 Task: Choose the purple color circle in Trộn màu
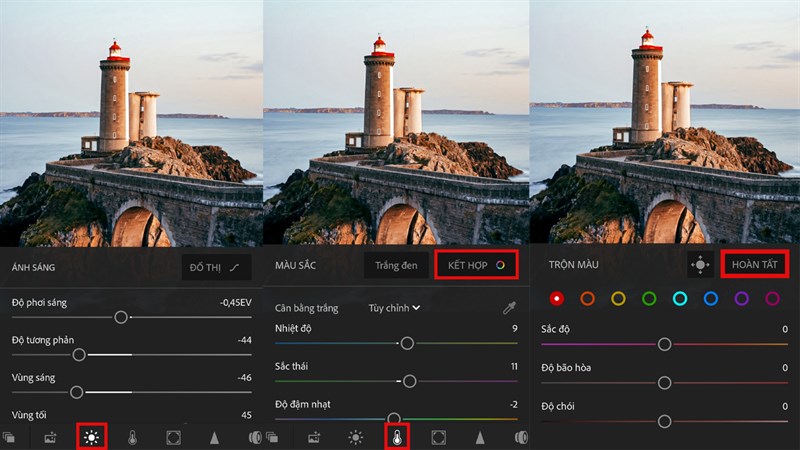click(741, 298)
